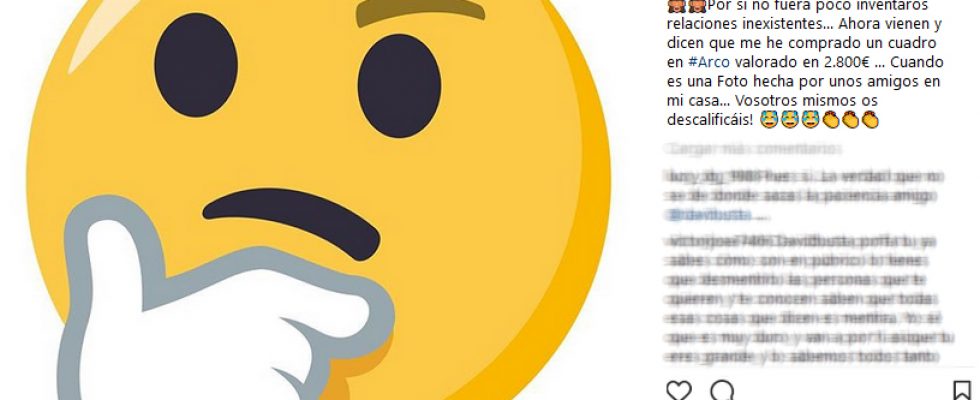Like the post with the heart icon
Screen dimensions: 980x400
pos(679,391)
